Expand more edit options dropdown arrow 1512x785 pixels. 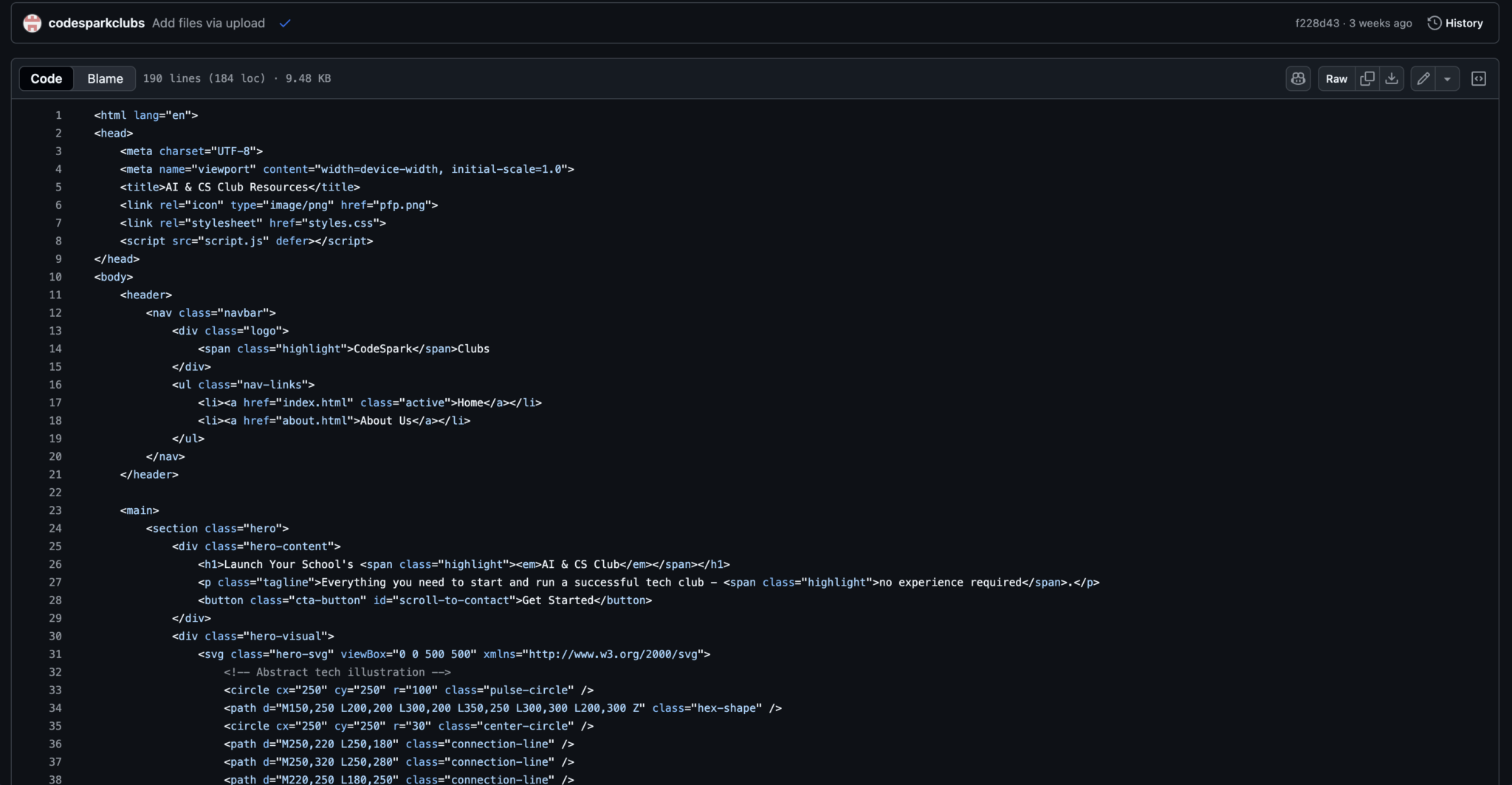click(x=1447, y=79)
